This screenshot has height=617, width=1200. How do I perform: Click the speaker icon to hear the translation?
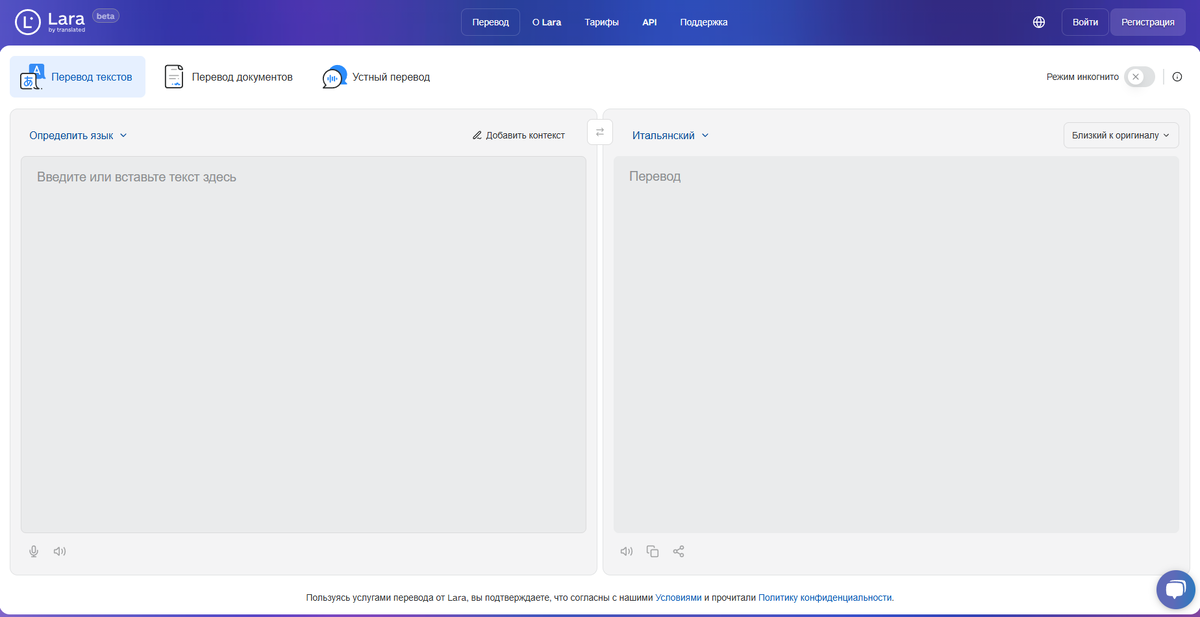(x=626, y=550)
